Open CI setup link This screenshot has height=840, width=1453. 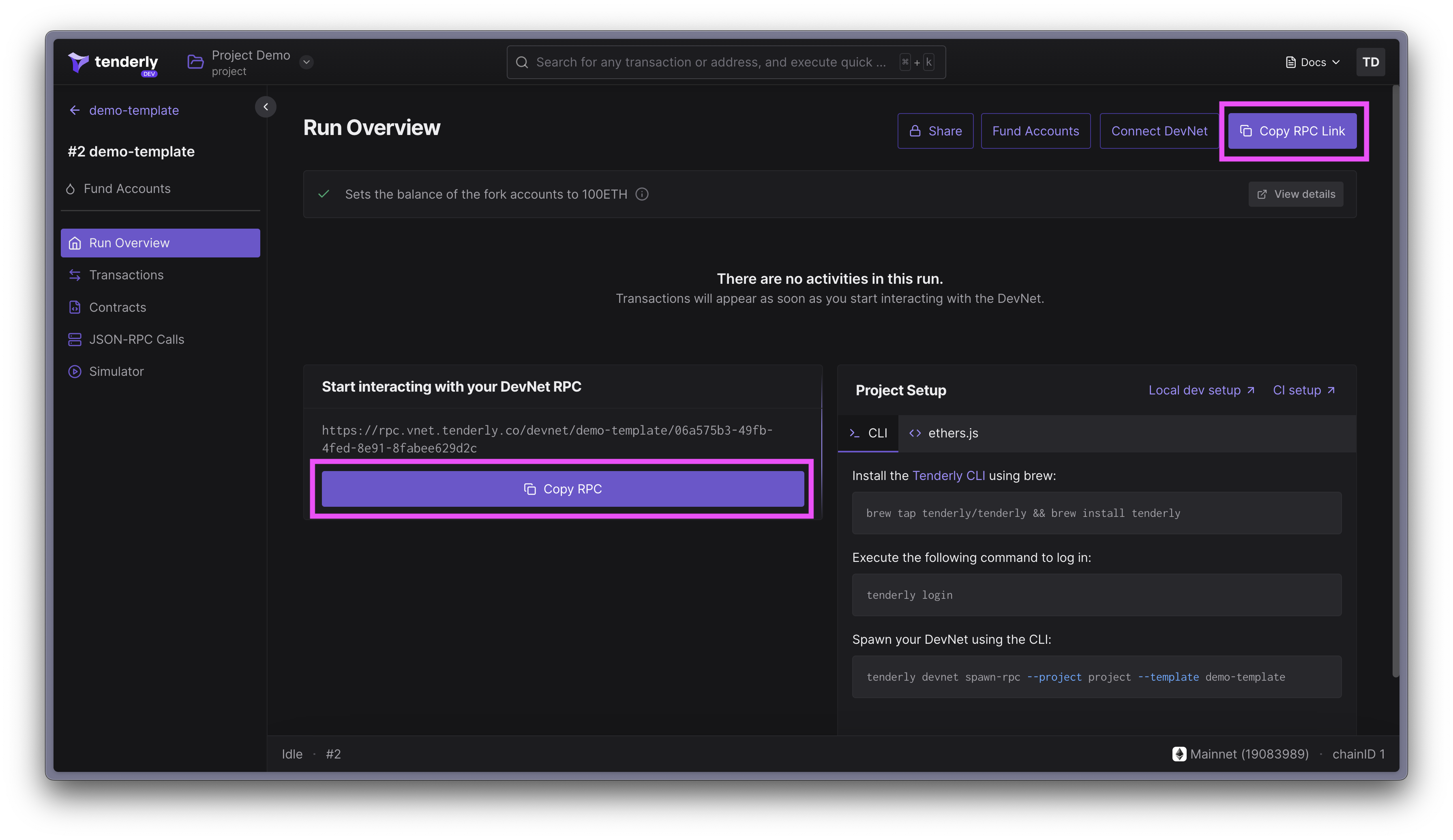click(x=1304, y=390)
